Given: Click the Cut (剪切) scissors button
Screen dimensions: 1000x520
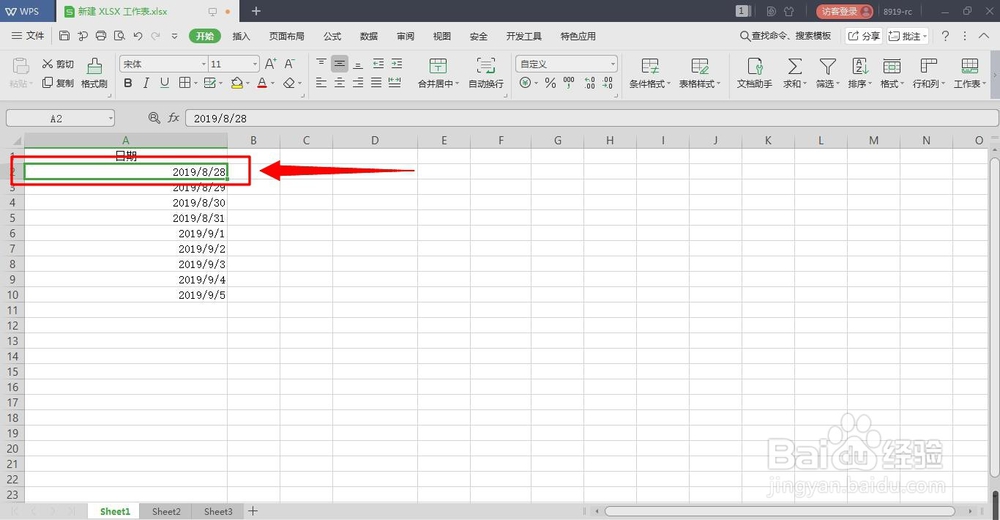Looking at the screenshot, I should [x=57, y=64].
